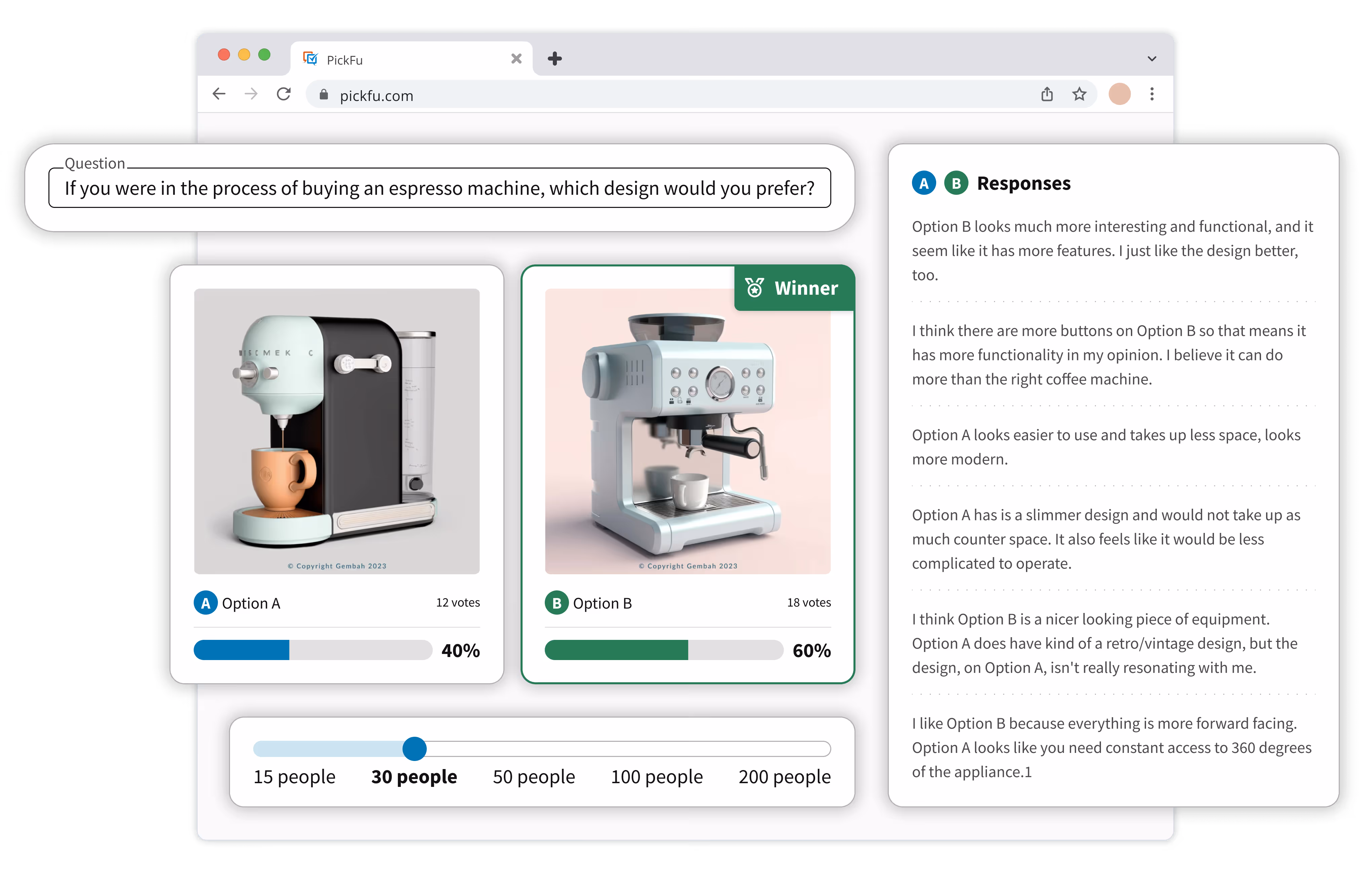The image size is (1372, 872).
Task: Select the 200 people audience size
Action: tap(784, 777)
